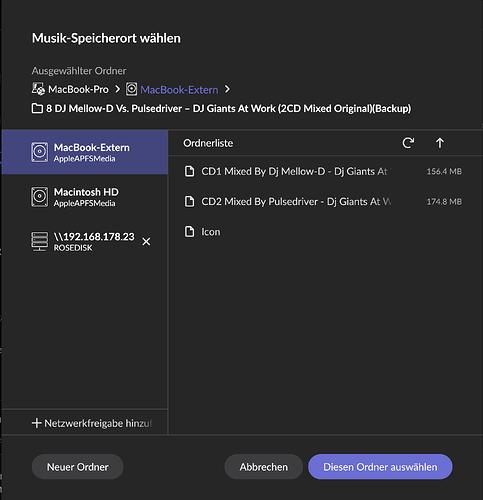Click the Icon file's document icon

(189, 232)
